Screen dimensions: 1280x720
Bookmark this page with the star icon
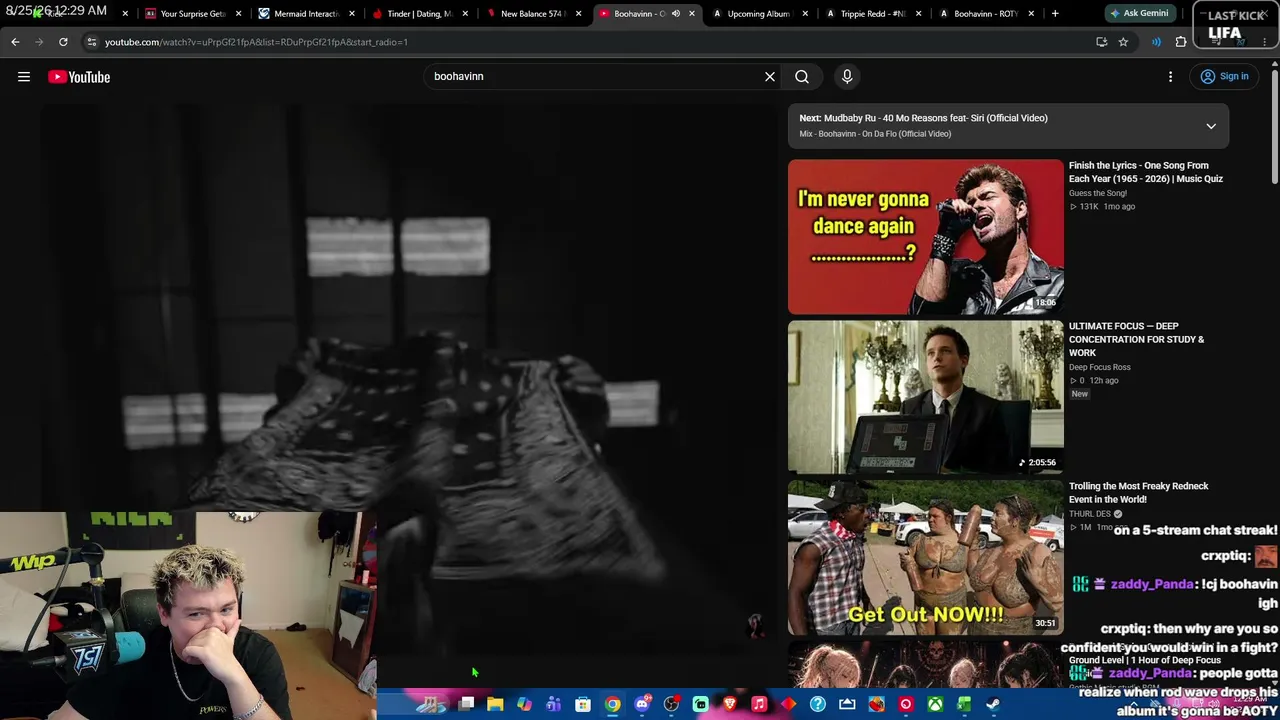coord(1123,42)
